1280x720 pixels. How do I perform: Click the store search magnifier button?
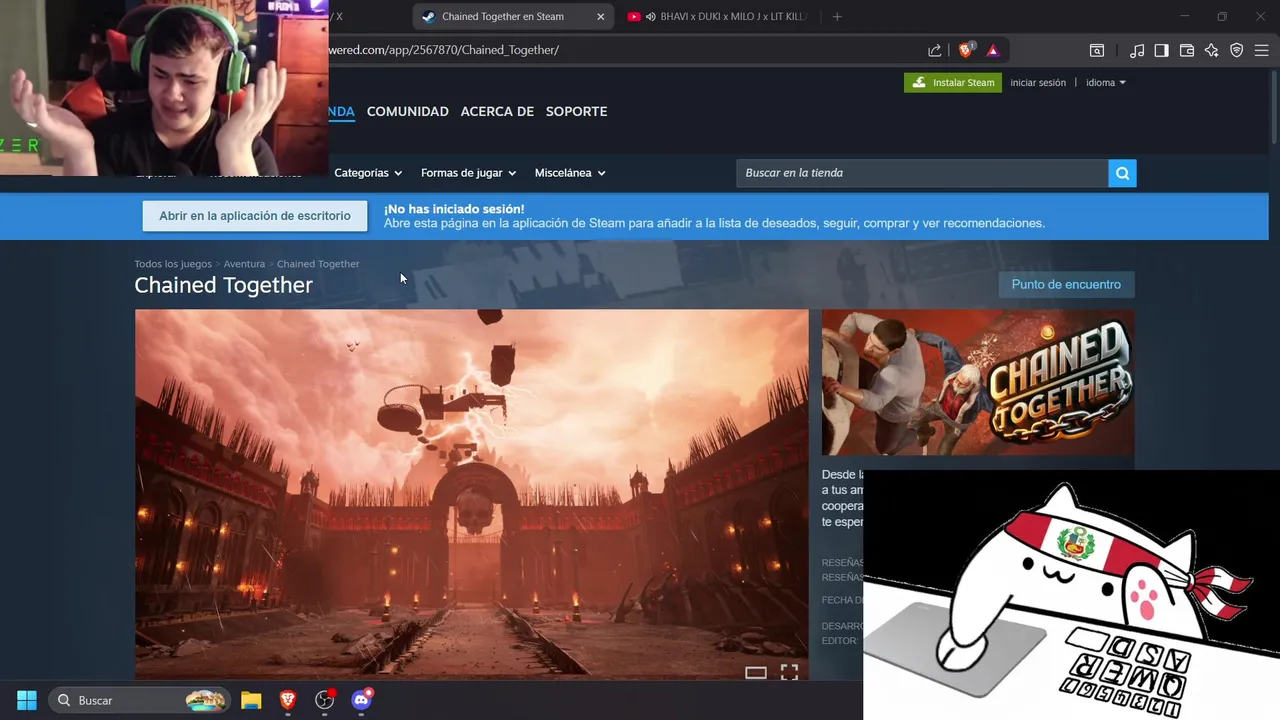pyautogui.click(x=1122, y=173)
